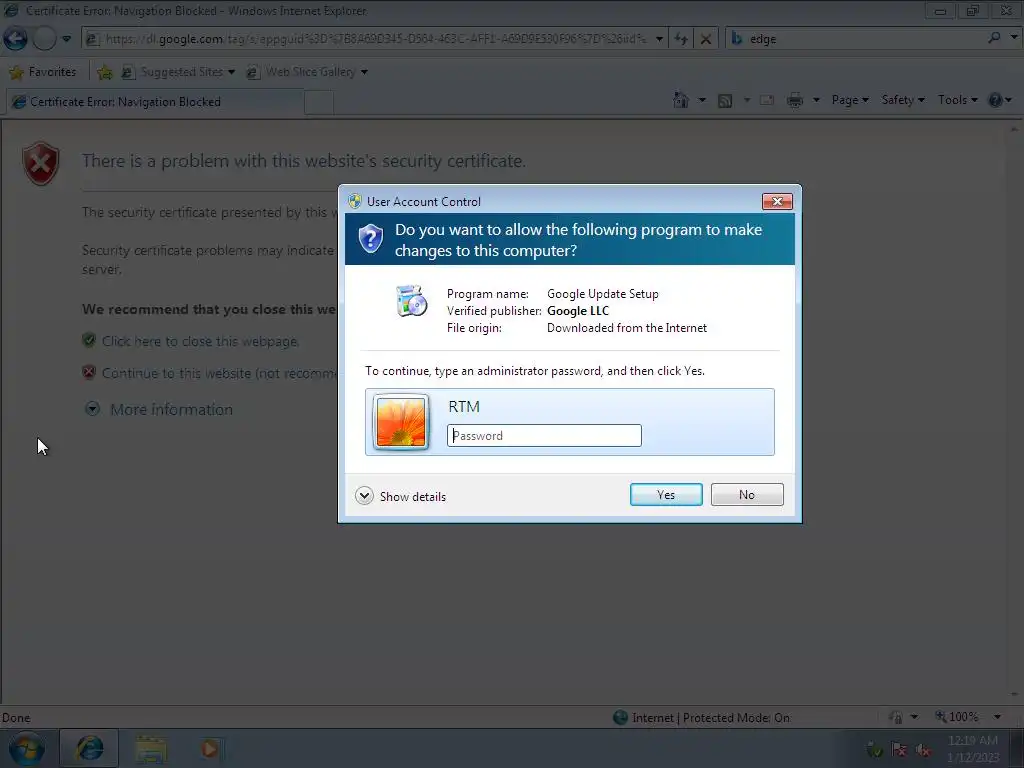
Task: Focus the administrator Password field
Action: [x=544, y=436]
